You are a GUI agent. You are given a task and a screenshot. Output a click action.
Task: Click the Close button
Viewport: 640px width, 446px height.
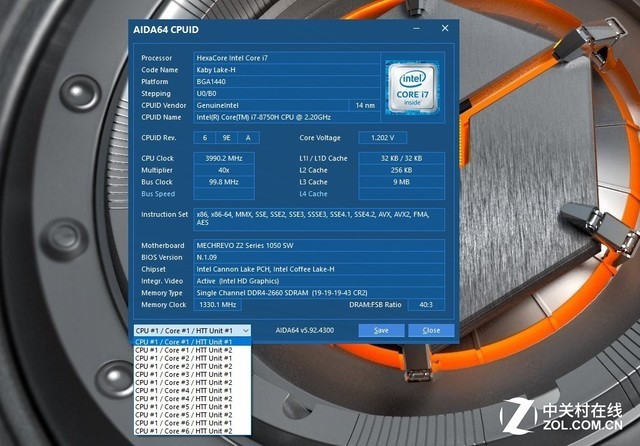click(x=431, y=331)
